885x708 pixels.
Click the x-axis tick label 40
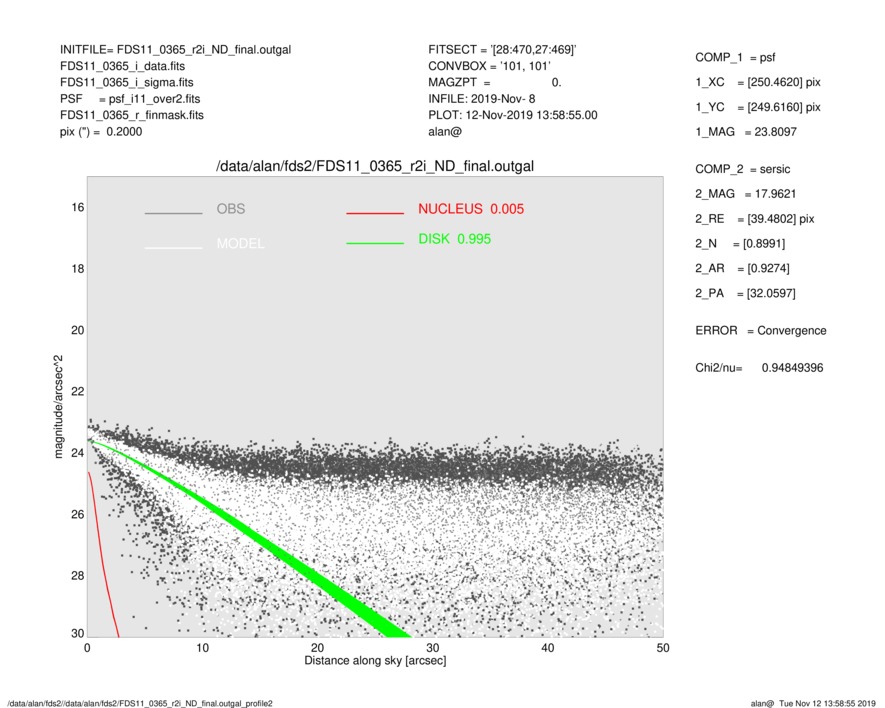coord(548,648)
